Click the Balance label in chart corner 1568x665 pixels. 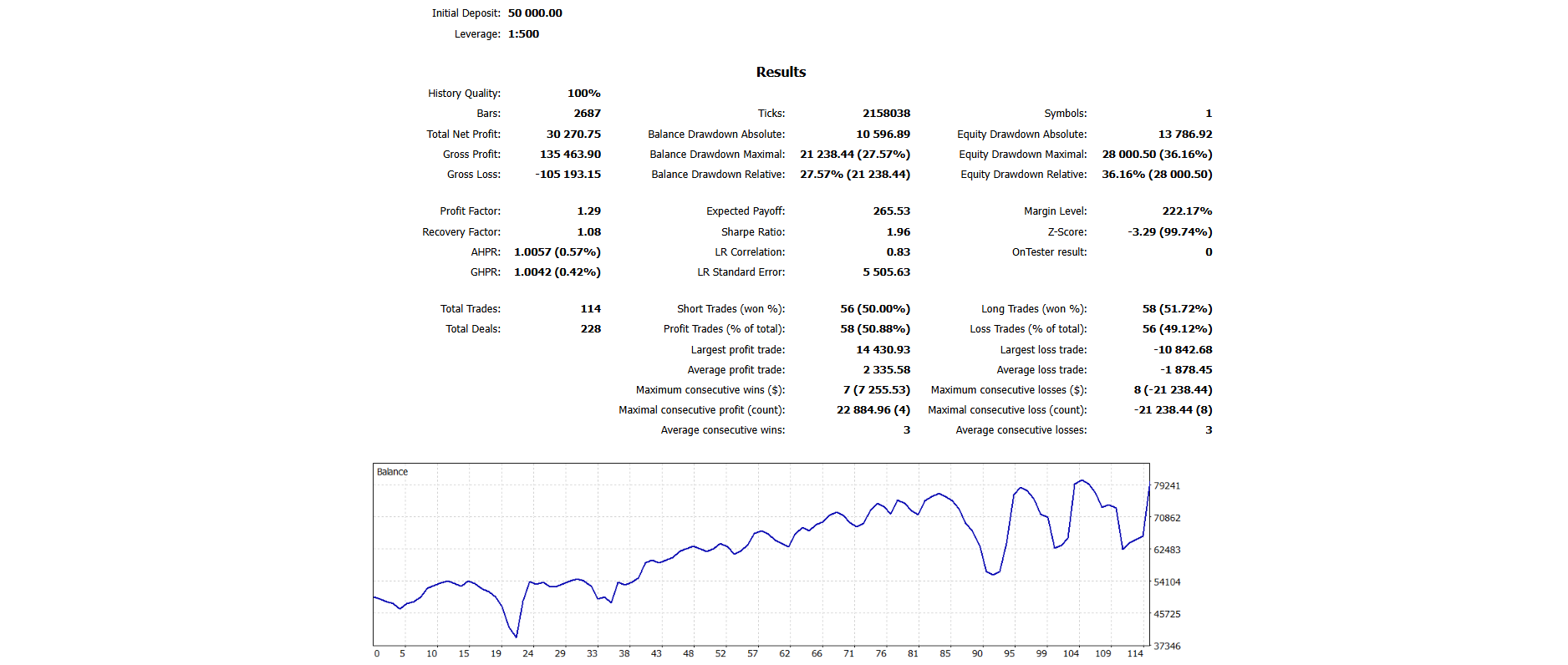pos(392,472)
